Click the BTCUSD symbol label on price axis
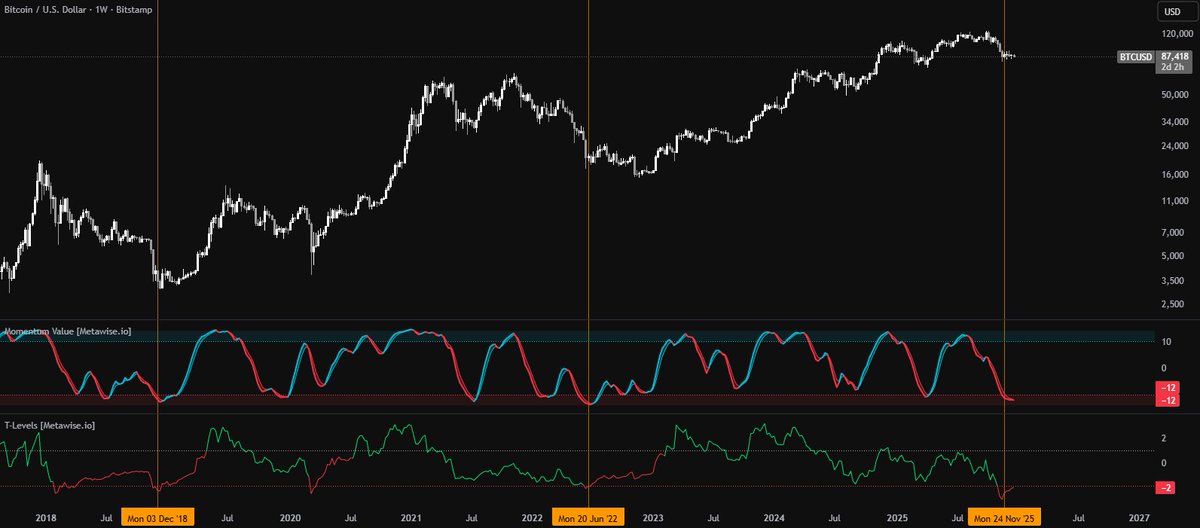This screenshot has height=528, width=1200. click(x=1134, y=57)
